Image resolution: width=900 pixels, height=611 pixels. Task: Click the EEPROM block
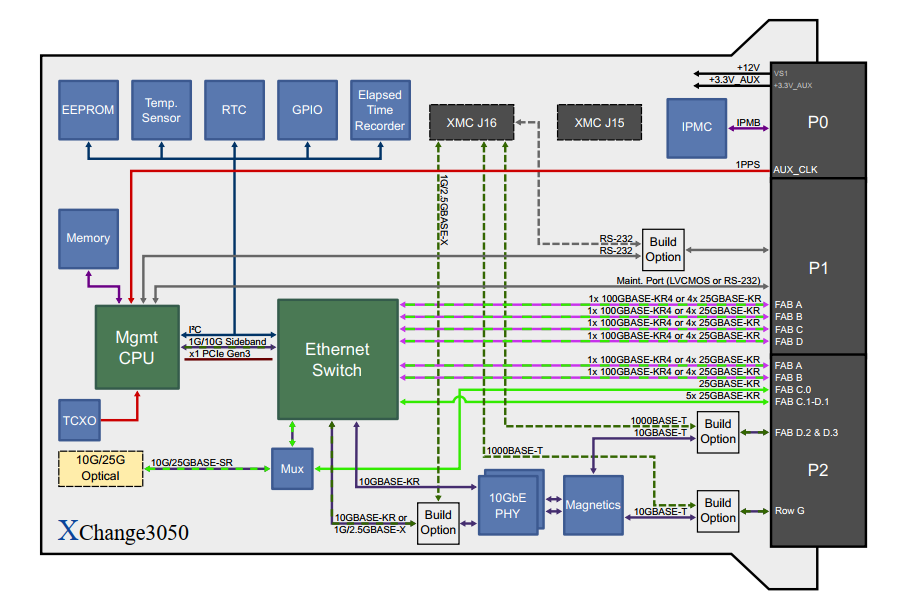point(88,110)
